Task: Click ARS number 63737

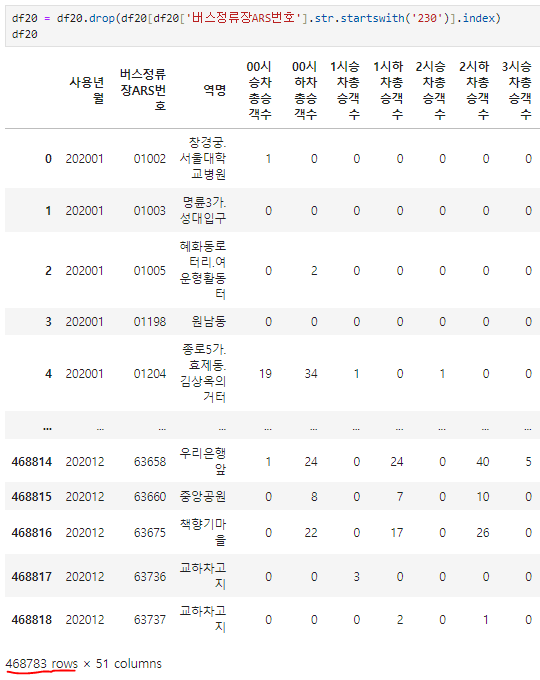Action: 150,620
